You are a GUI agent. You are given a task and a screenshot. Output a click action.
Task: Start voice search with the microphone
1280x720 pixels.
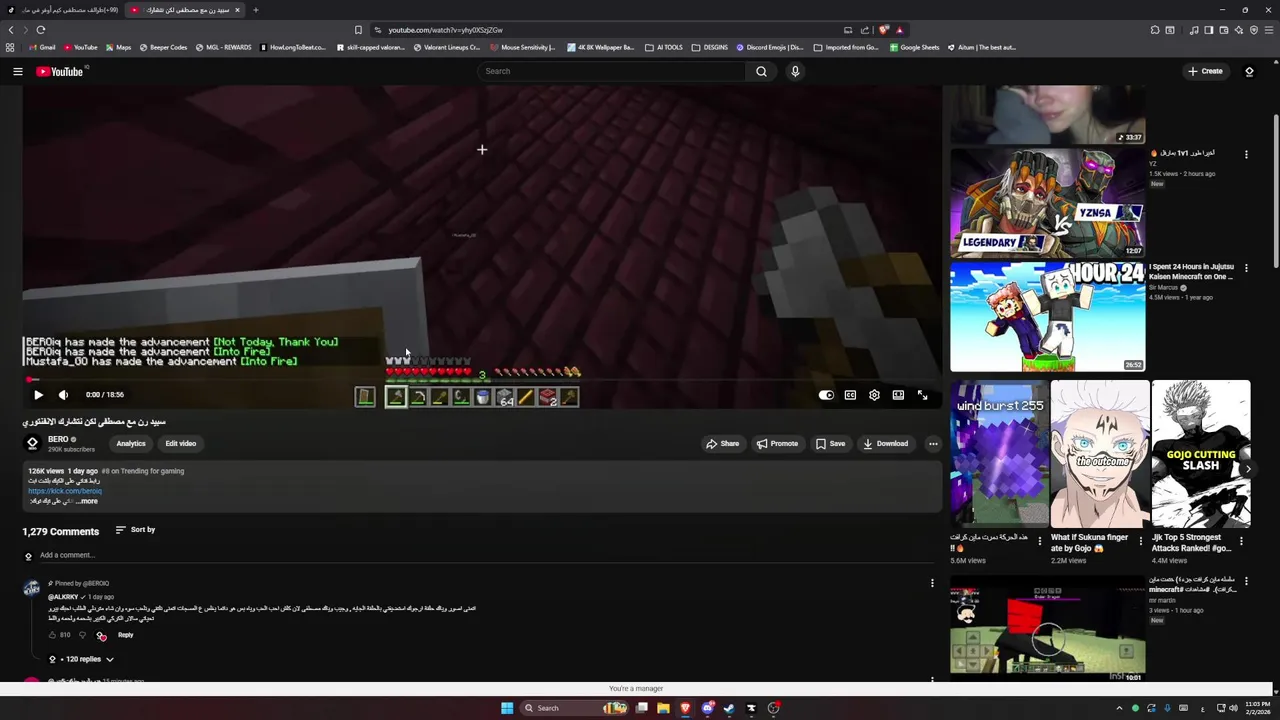(795, 71)
